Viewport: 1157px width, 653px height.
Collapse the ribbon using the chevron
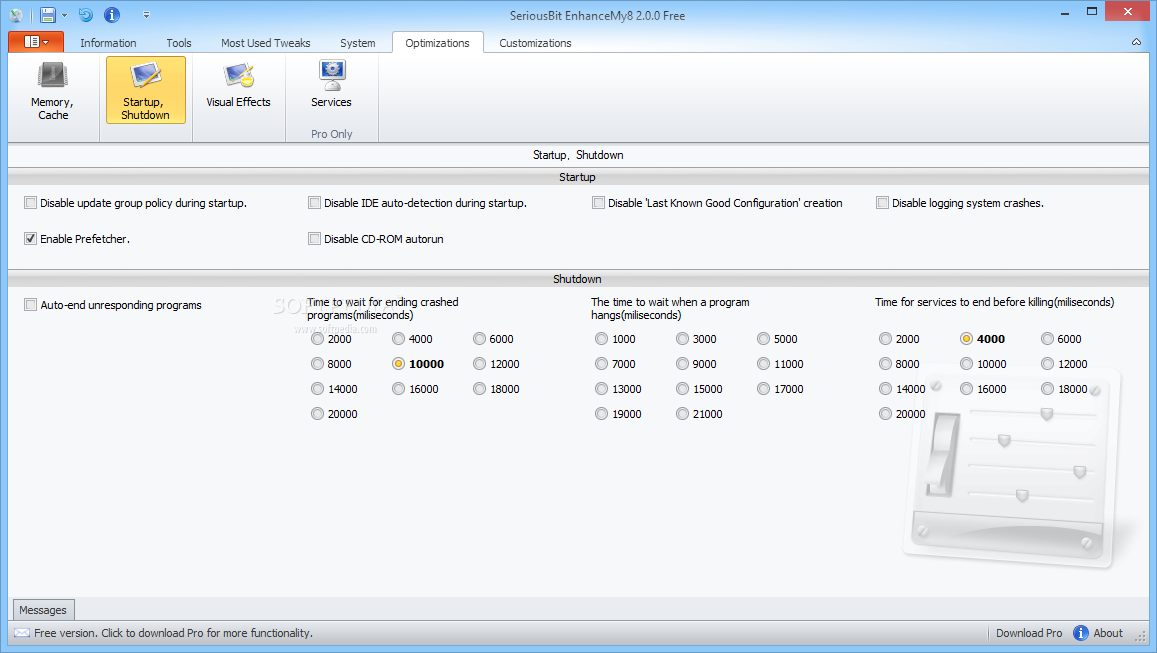[x=1136, y=42]
